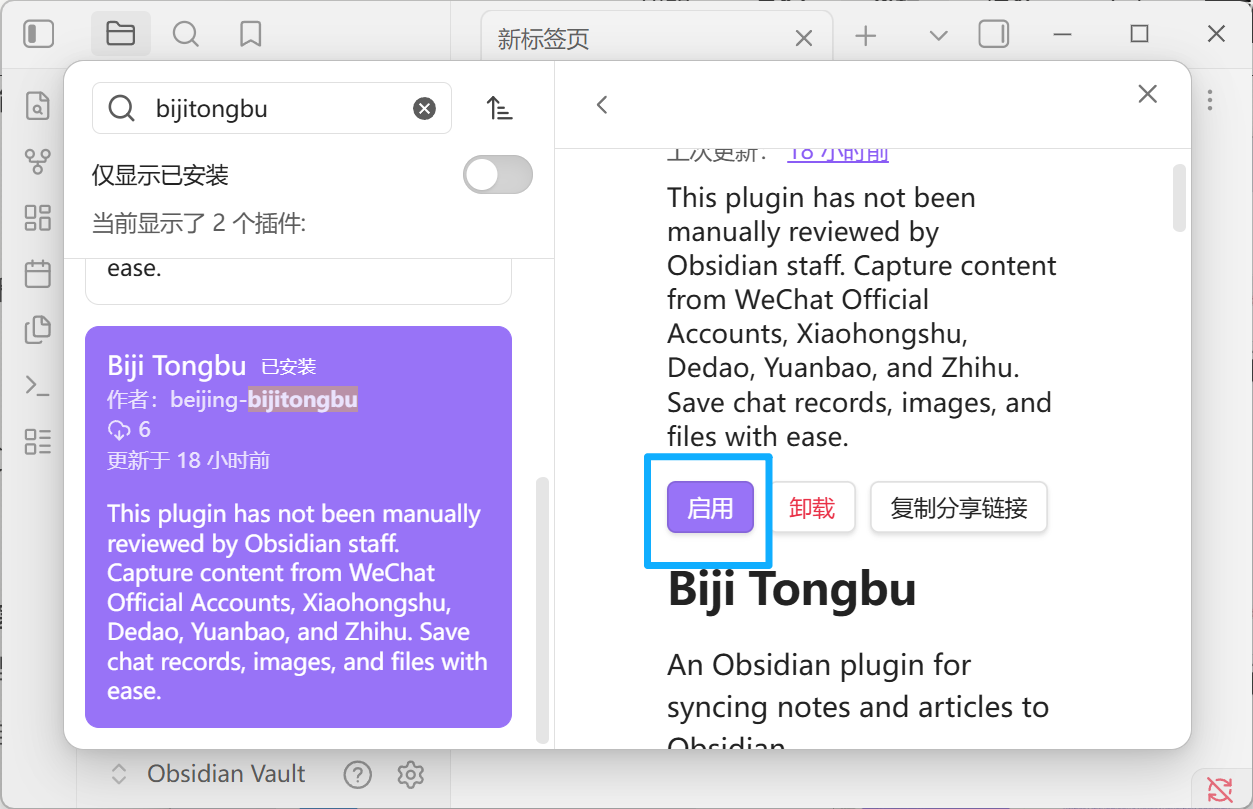
Task: Clear the bijitongbu search text
Action: pos(425,108)
